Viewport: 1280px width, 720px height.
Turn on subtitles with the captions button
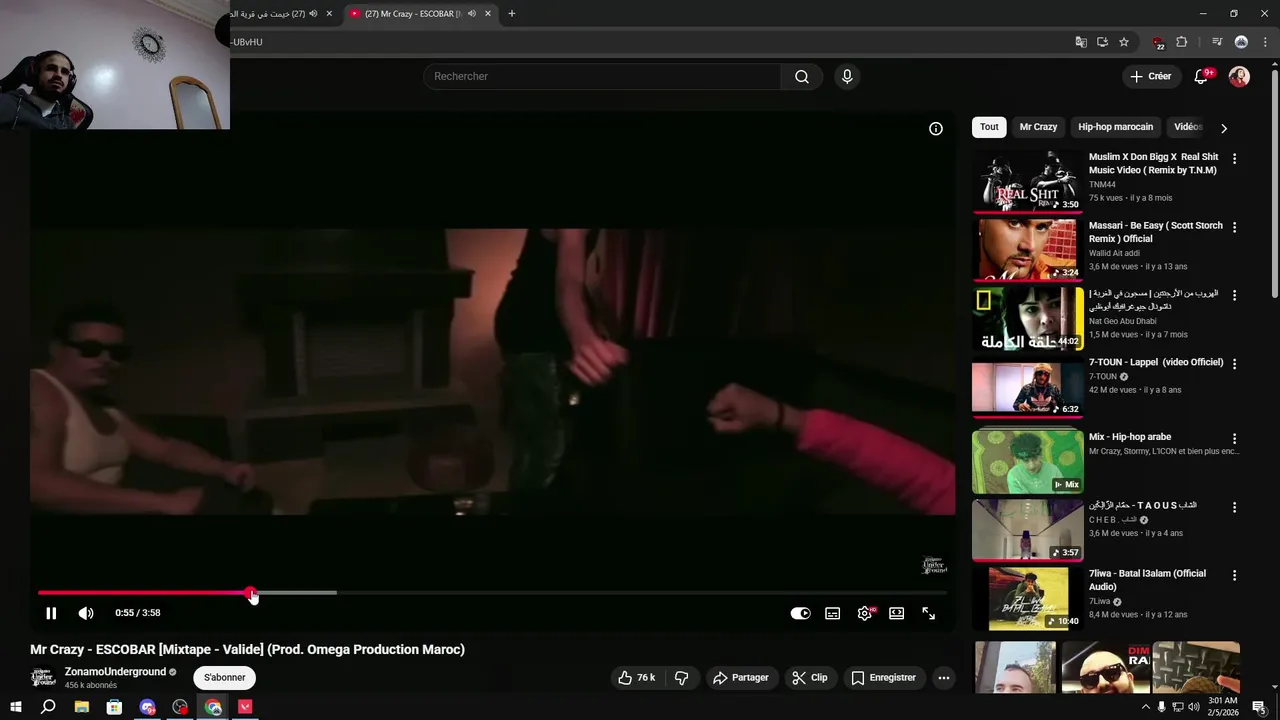click(832, 613)
